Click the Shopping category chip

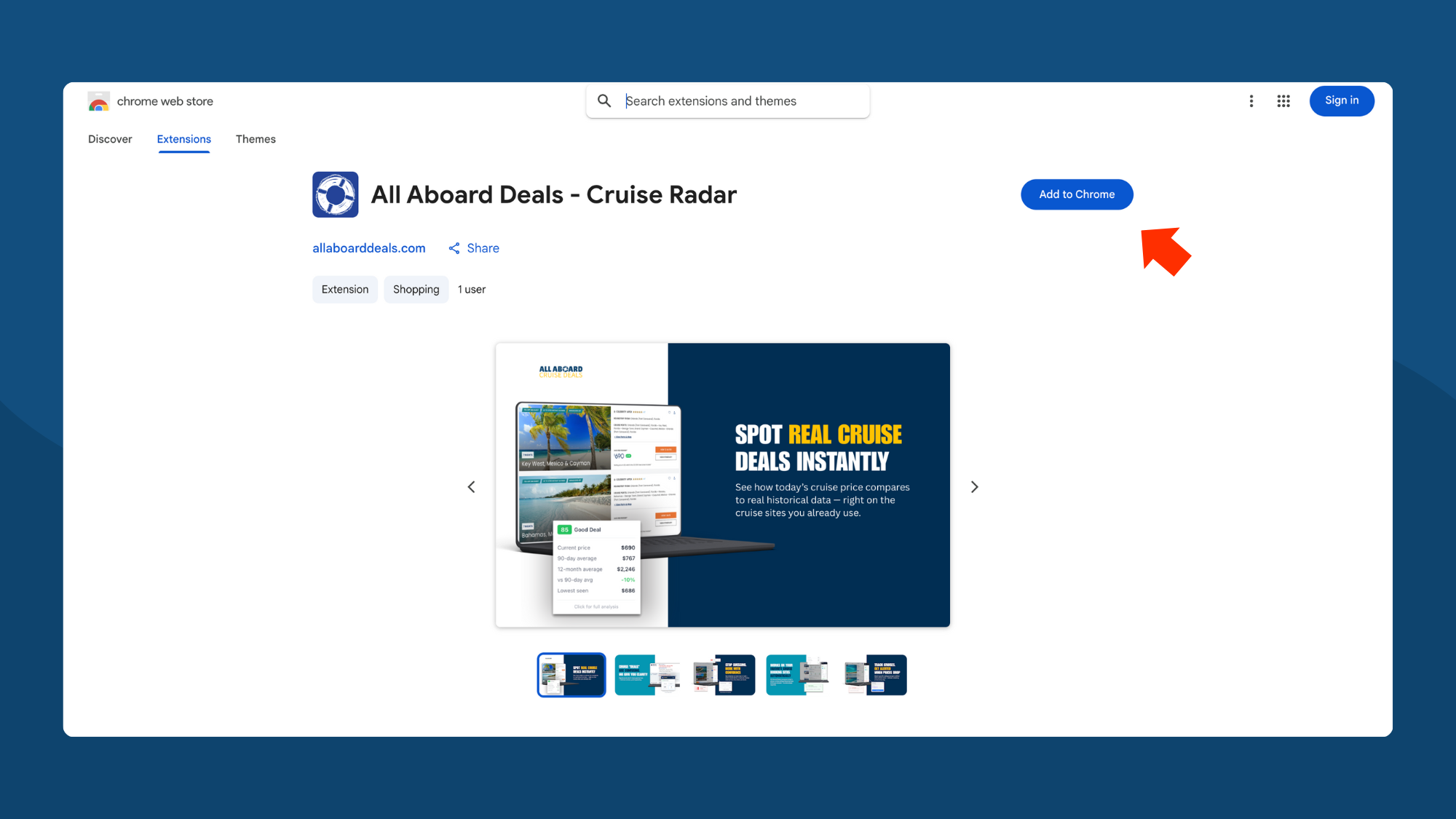point(416,290)
